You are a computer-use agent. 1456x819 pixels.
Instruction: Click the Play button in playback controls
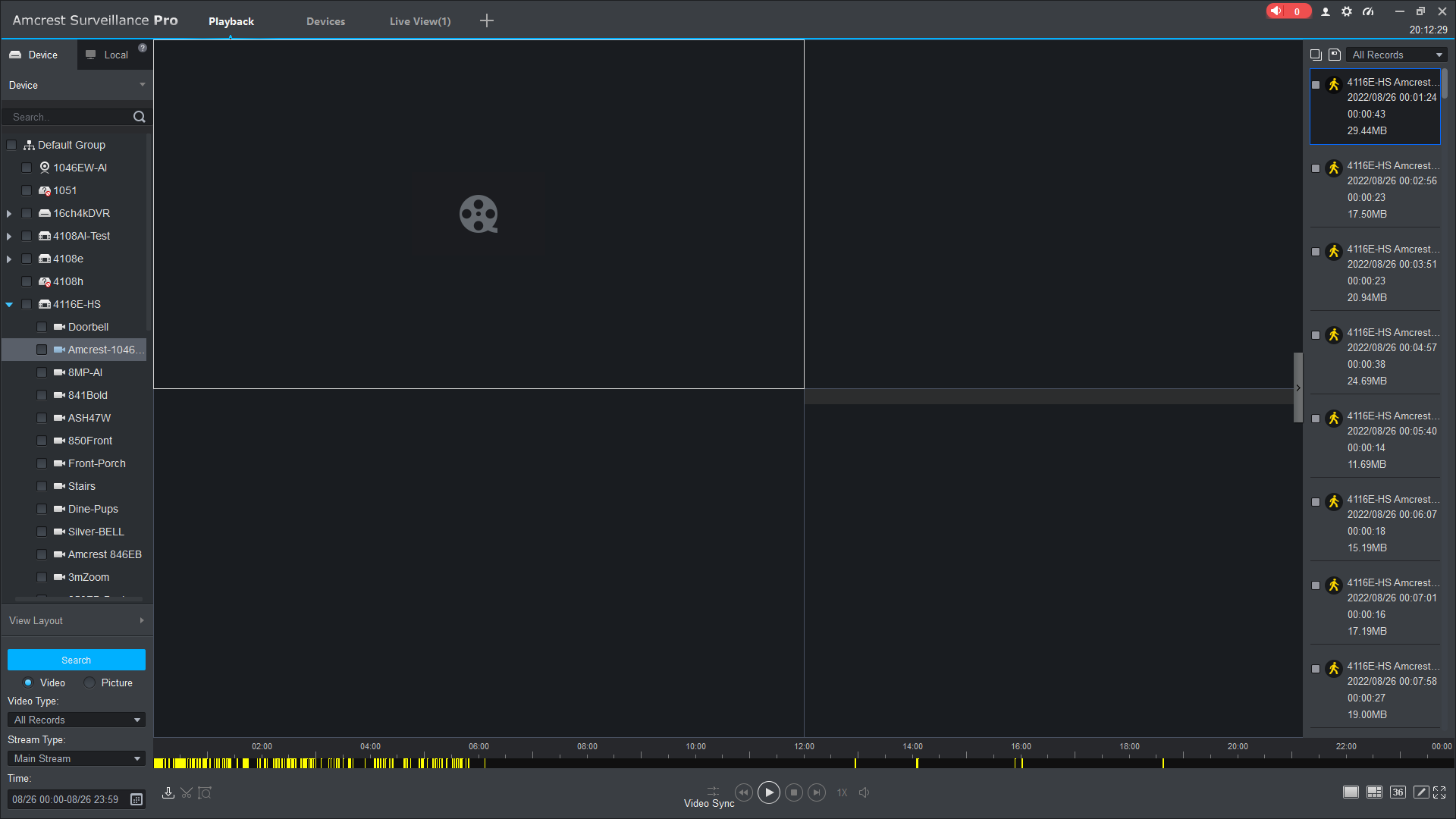point(768,792)
